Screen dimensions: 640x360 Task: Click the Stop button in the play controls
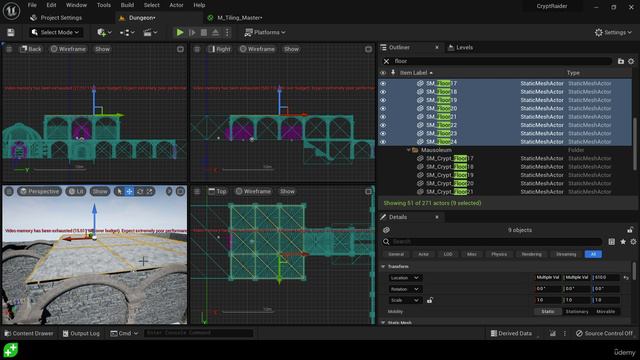204,32
